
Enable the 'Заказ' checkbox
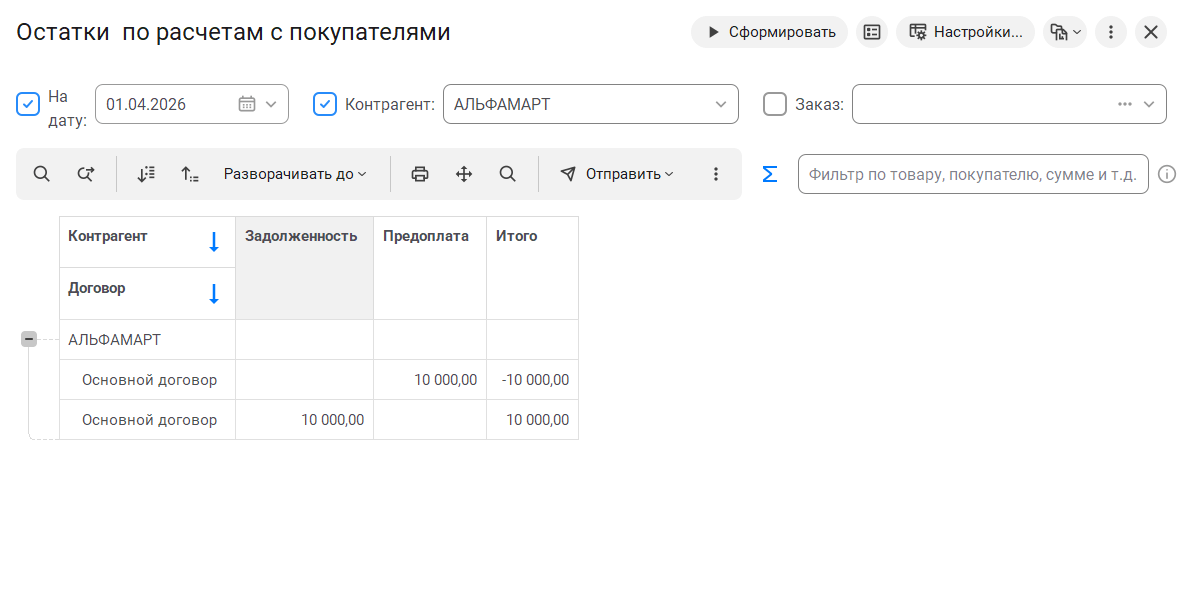point(775,104)
